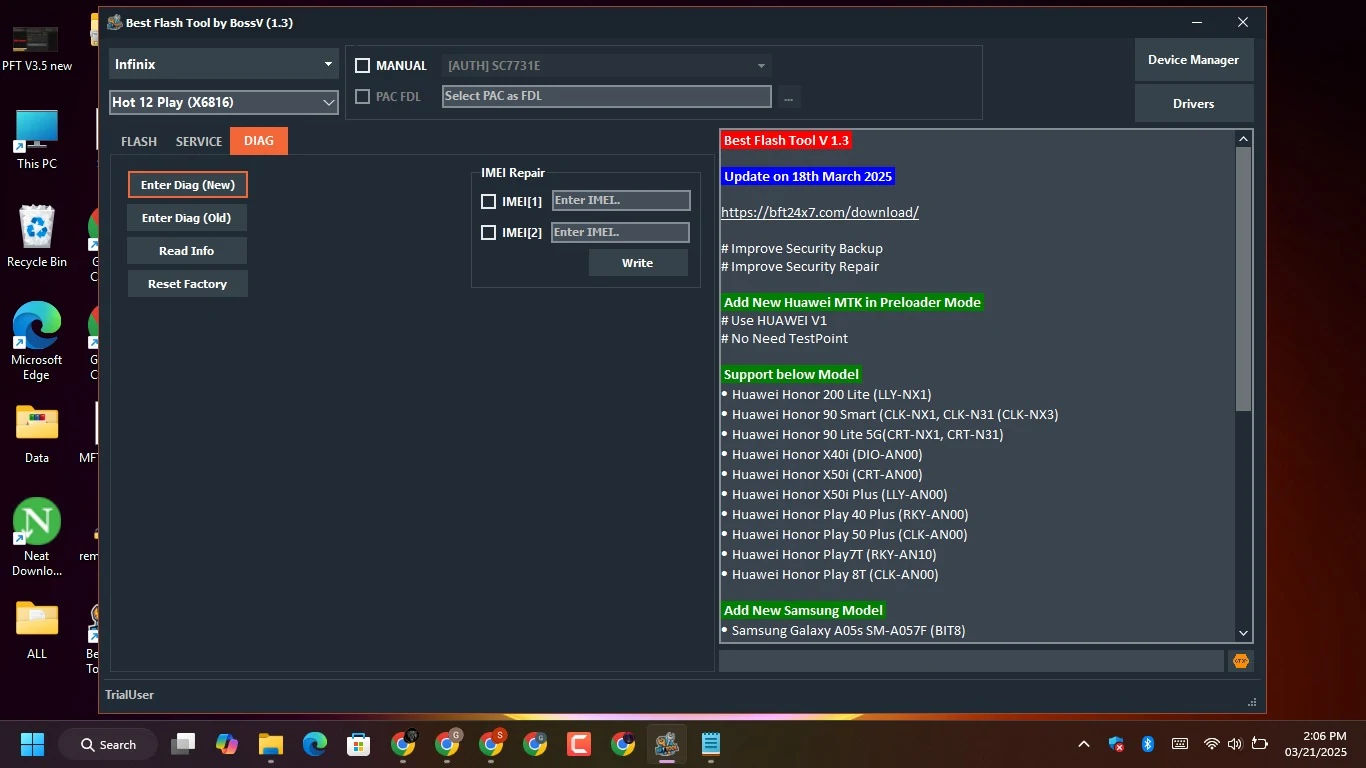Open the Notepad taskbar icon
Screen dimensions: 1366x768
711,744
